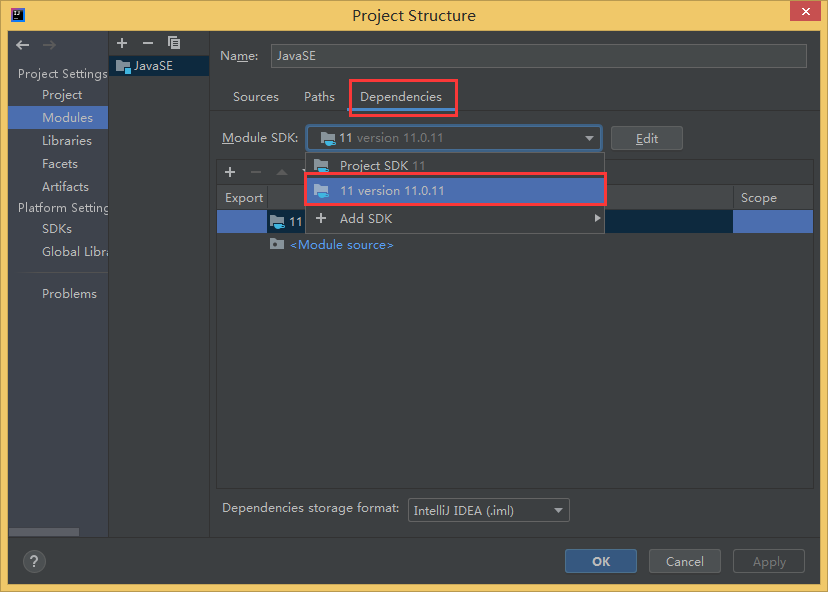Viewport: 828px width, 592px height.
Task: Open help with the question mark icon
Action: pyautogui.click(x=34, y=561)
